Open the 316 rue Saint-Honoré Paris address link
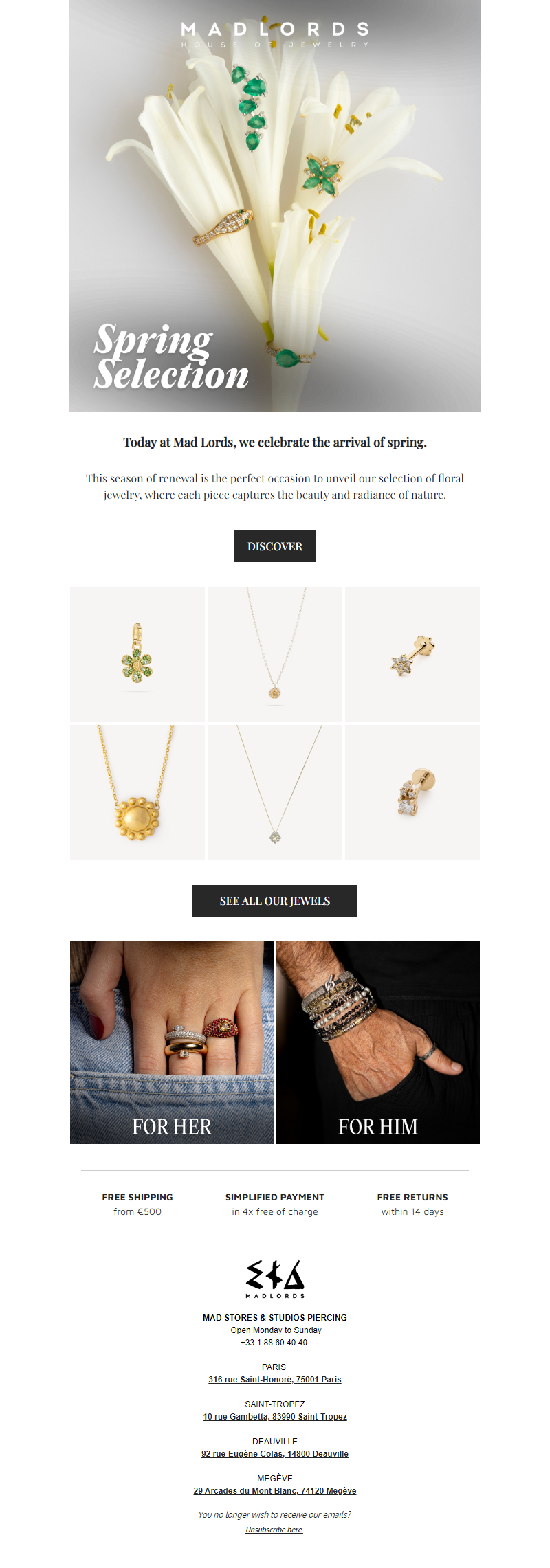This screenshot has width=550, height=1568. pyautogui.click(x=275, y=1380)
